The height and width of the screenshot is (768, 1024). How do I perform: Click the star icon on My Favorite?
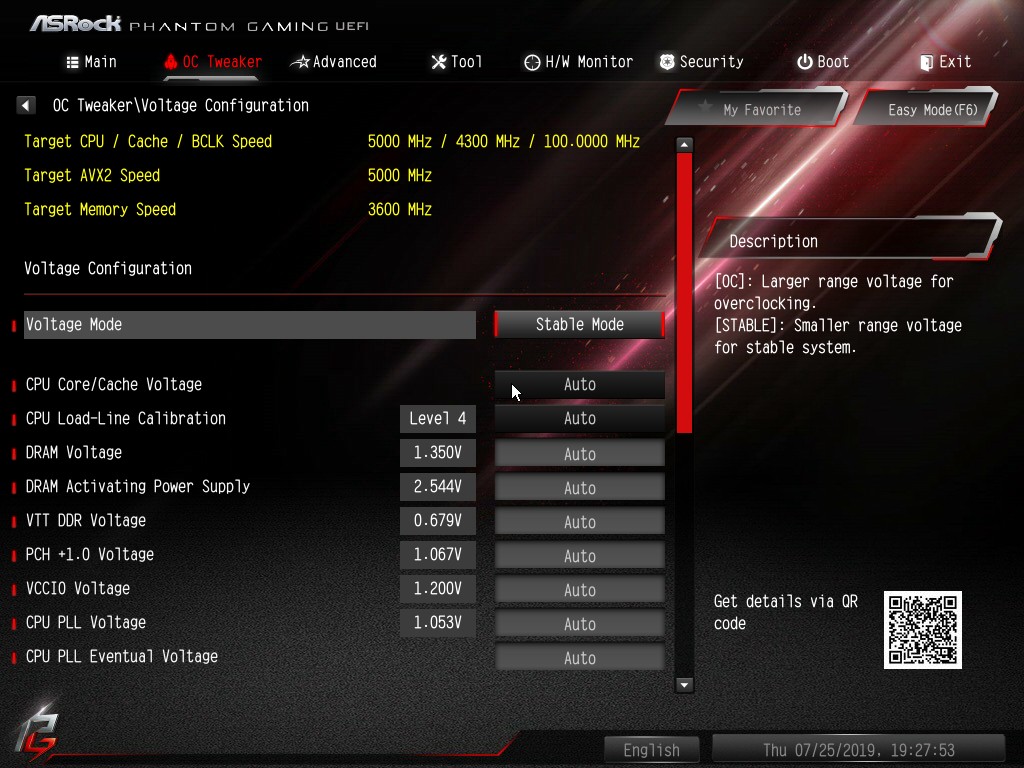click(x=705, y=106)
